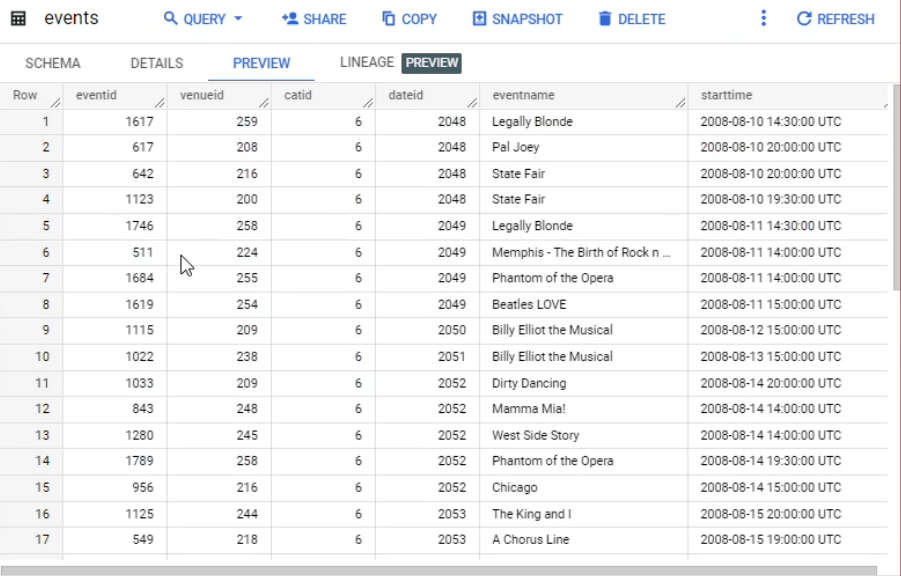This screenshot has width=901, height=576.
Task: Click the venueid column header
Action: (202, 95)
